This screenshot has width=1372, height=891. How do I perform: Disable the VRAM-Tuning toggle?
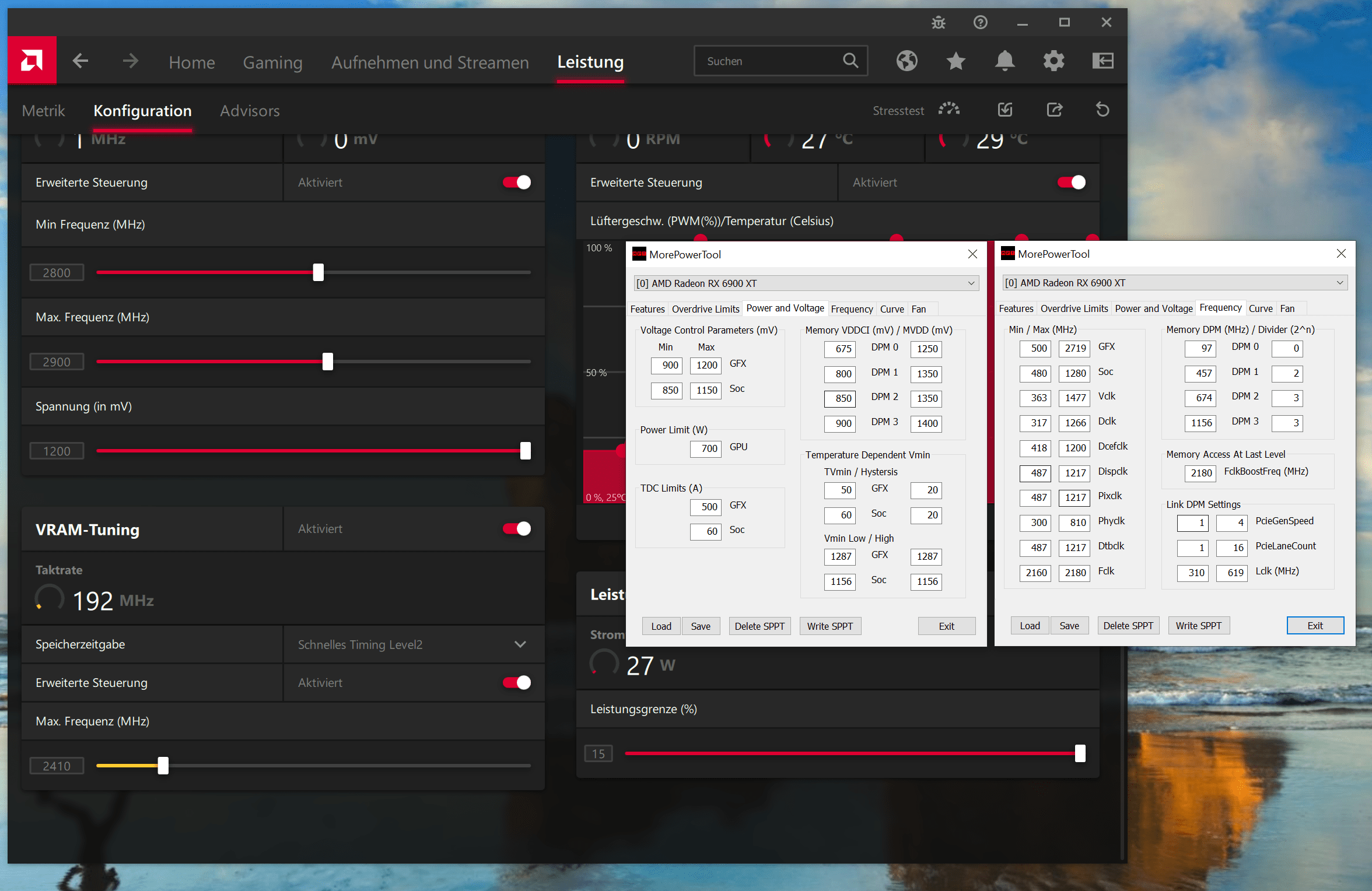tap(516, 529)
